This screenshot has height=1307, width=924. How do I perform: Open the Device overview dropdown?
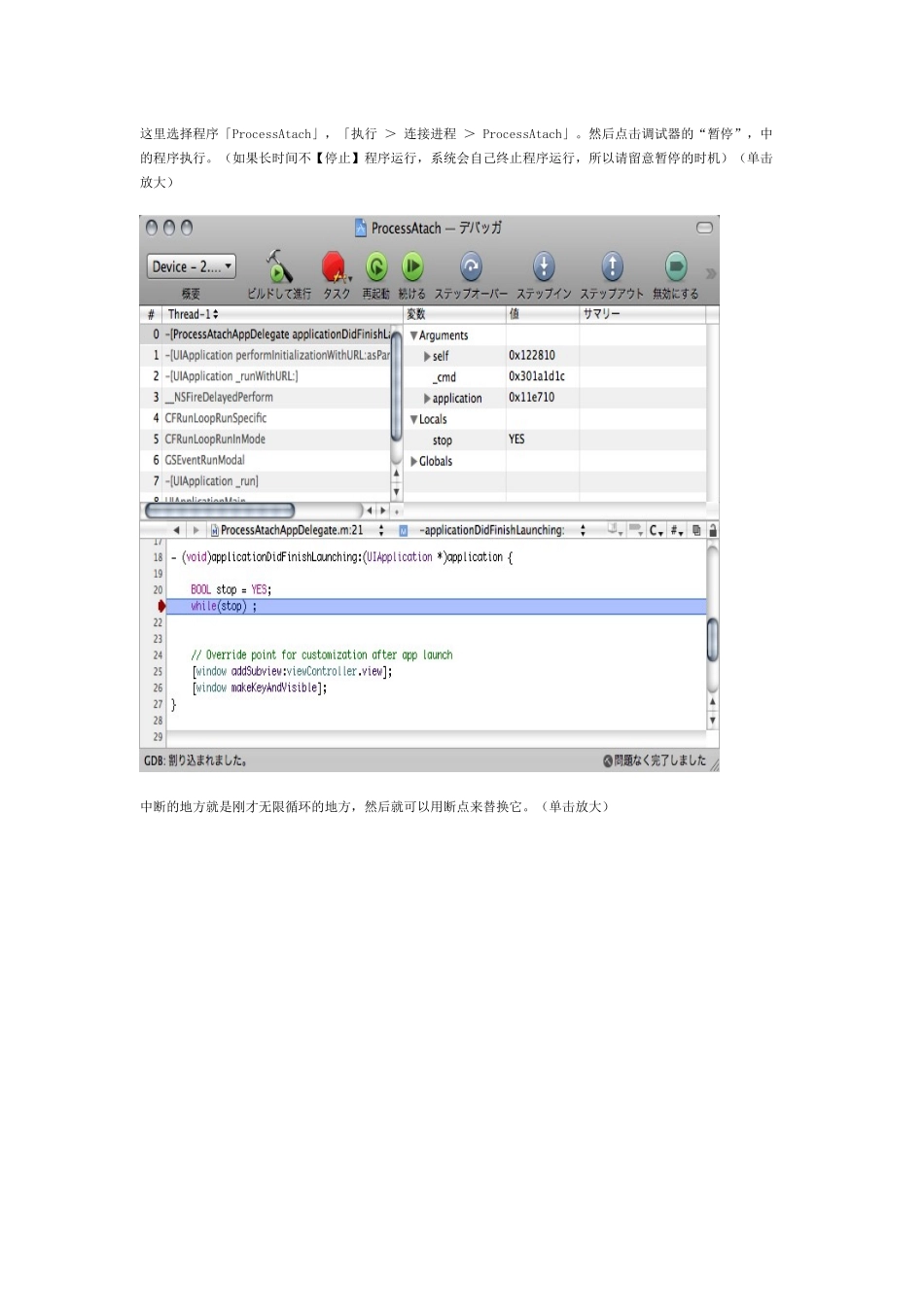click(x=192, y=266)
